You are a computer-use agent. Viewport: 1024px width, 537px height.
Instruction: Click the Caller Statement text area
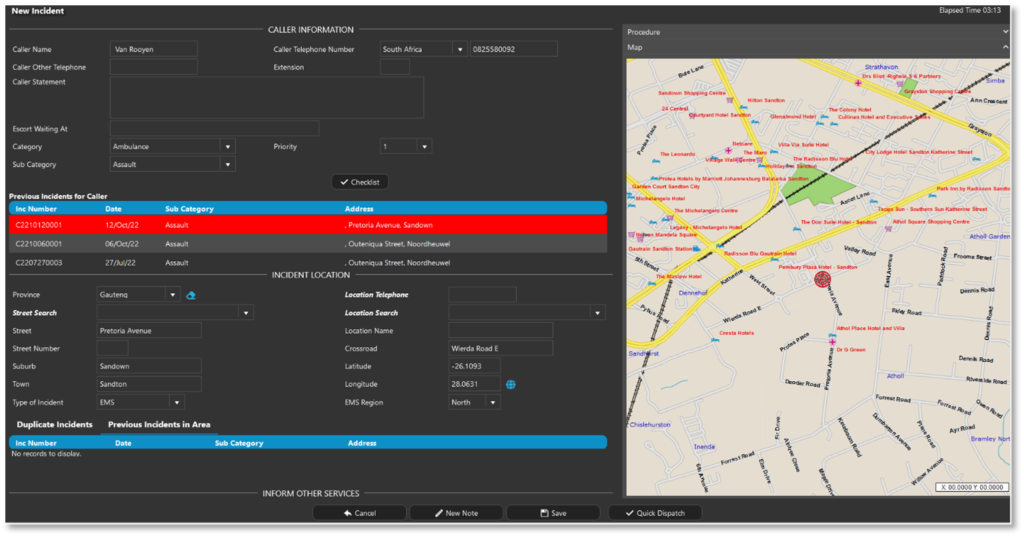266,97
